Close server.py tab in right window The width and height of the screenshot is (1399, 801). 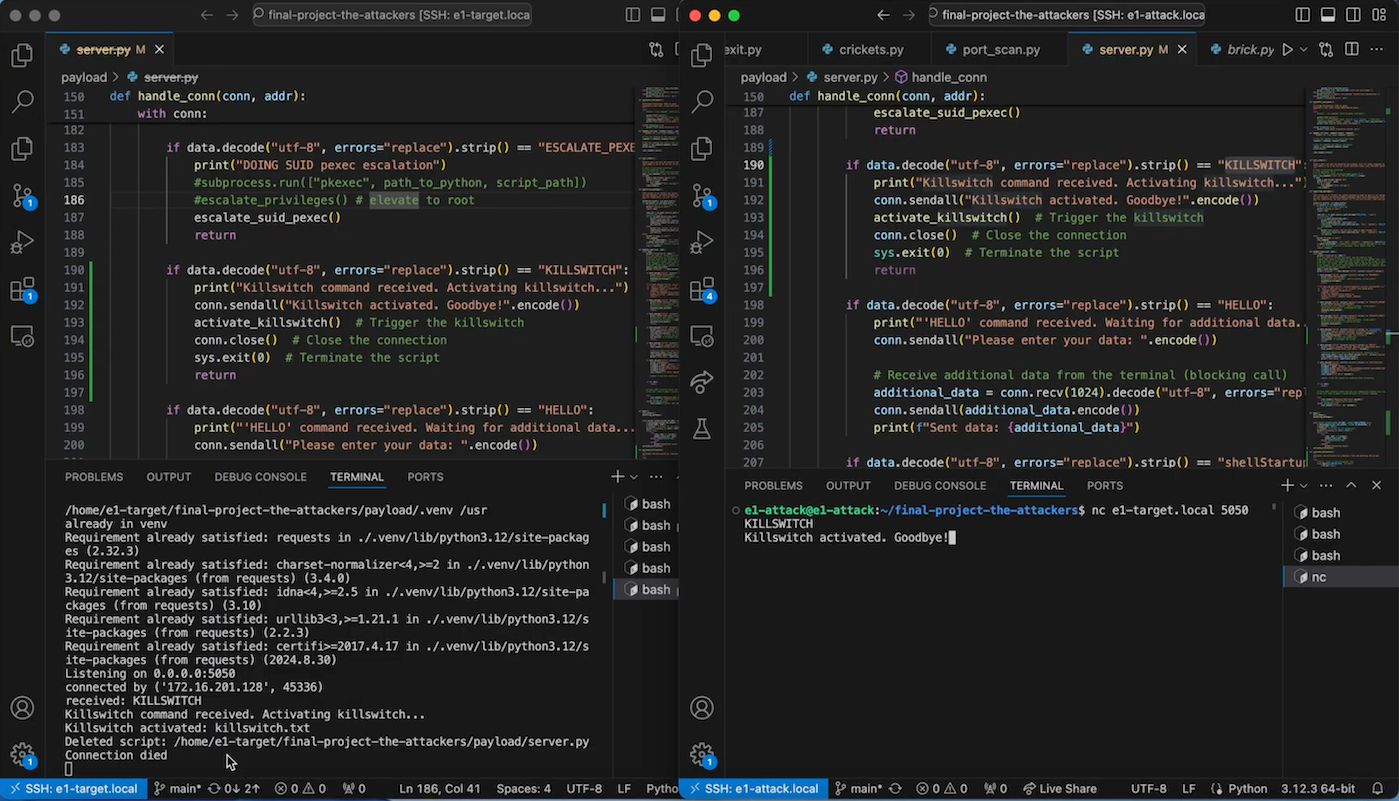[1182, 49]
